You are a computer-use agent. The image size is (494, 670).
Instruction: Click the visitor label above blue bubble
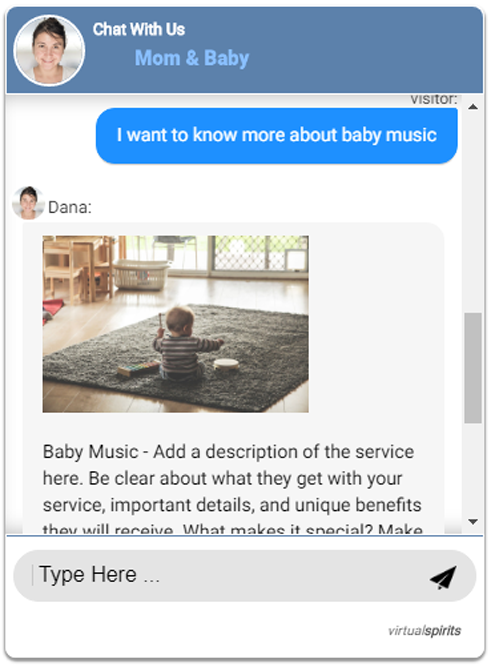pyautogui.click(x=434, y=100)
